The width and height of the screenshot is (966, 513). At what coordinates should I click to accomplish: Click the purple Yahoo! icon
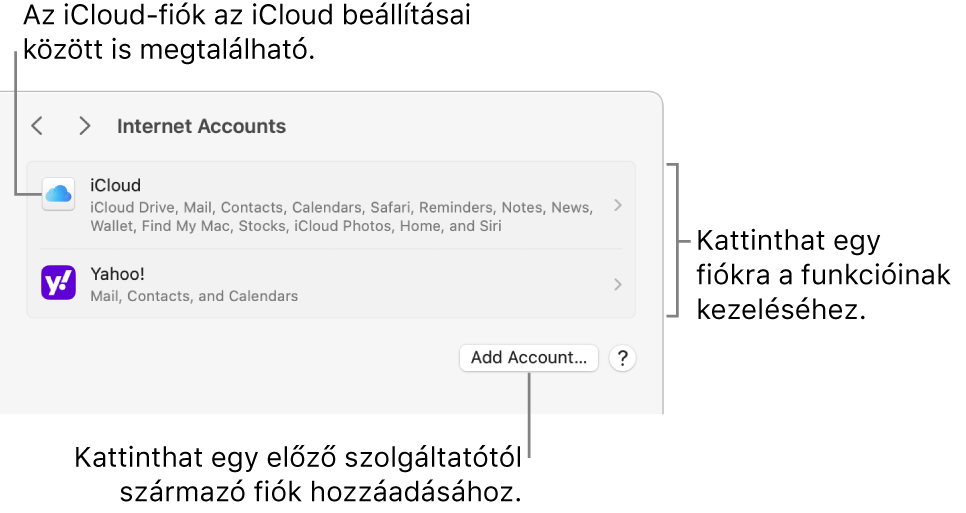point(58,283)
